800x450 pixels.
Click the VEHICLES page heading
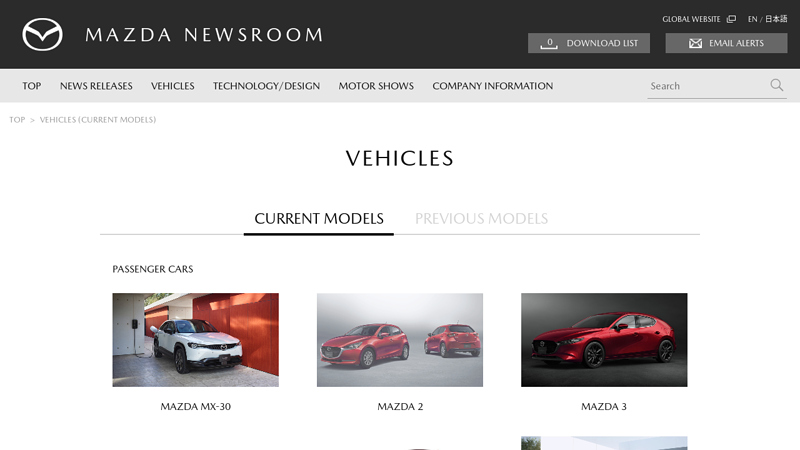(x=399, y=158)
